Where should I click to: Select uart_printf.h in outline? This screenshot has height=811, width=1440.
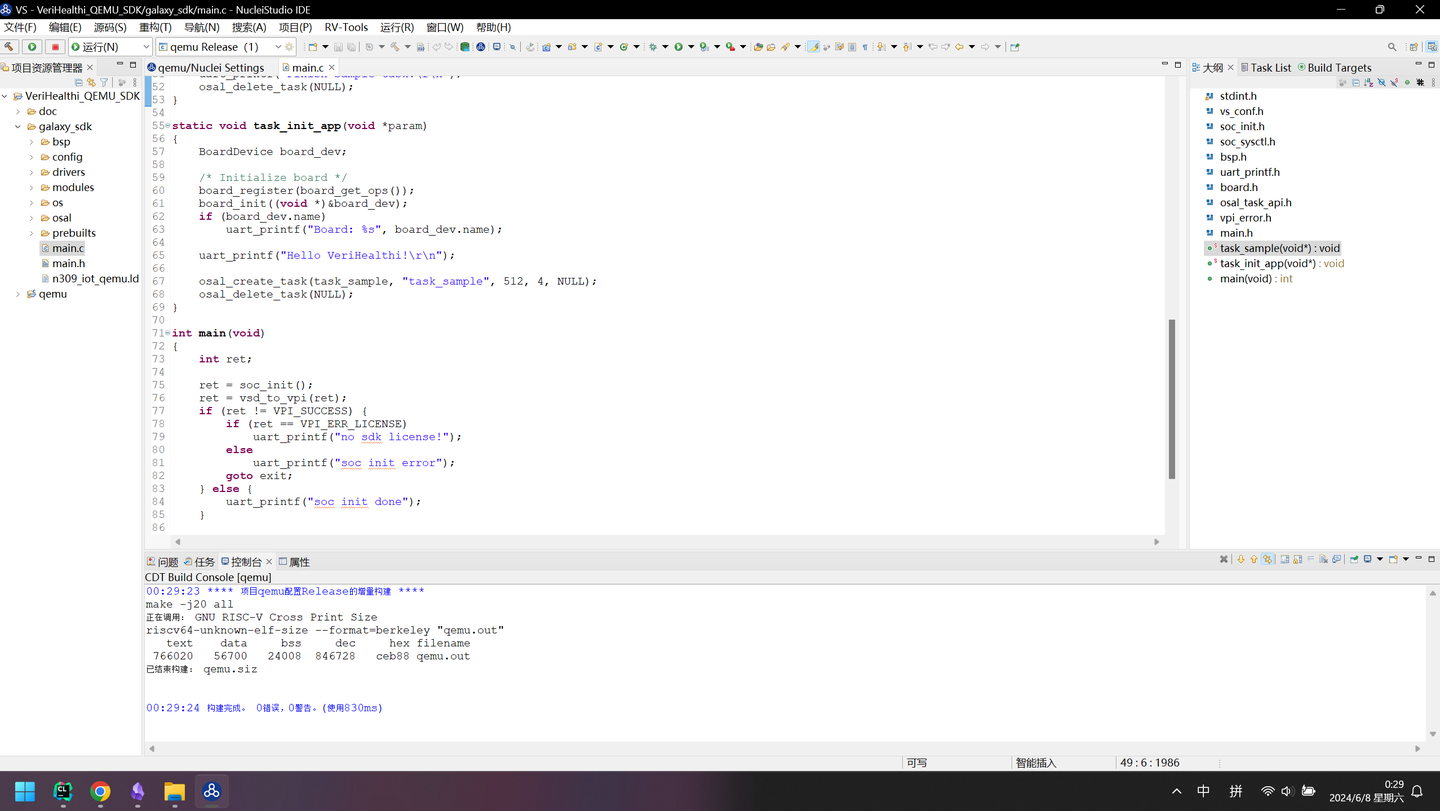(x=1243, y=172)
